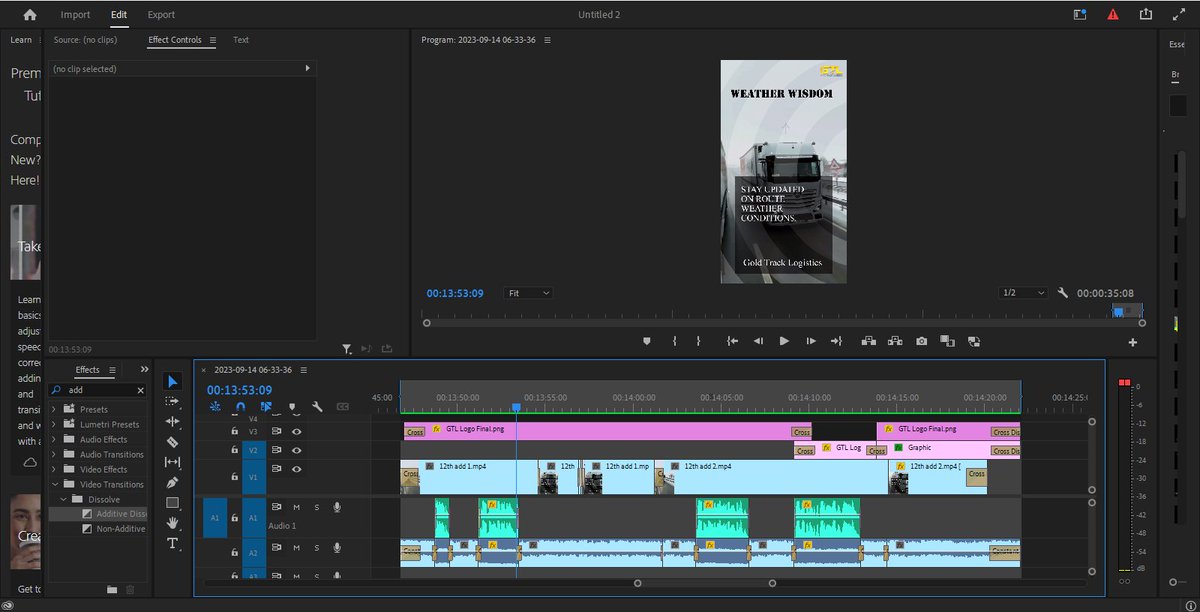The height and width of the screenshot is (612, 1200).
Task: Open the Fit zoom level dropdown
Action: pyautogui.click(x=528, y=293)
